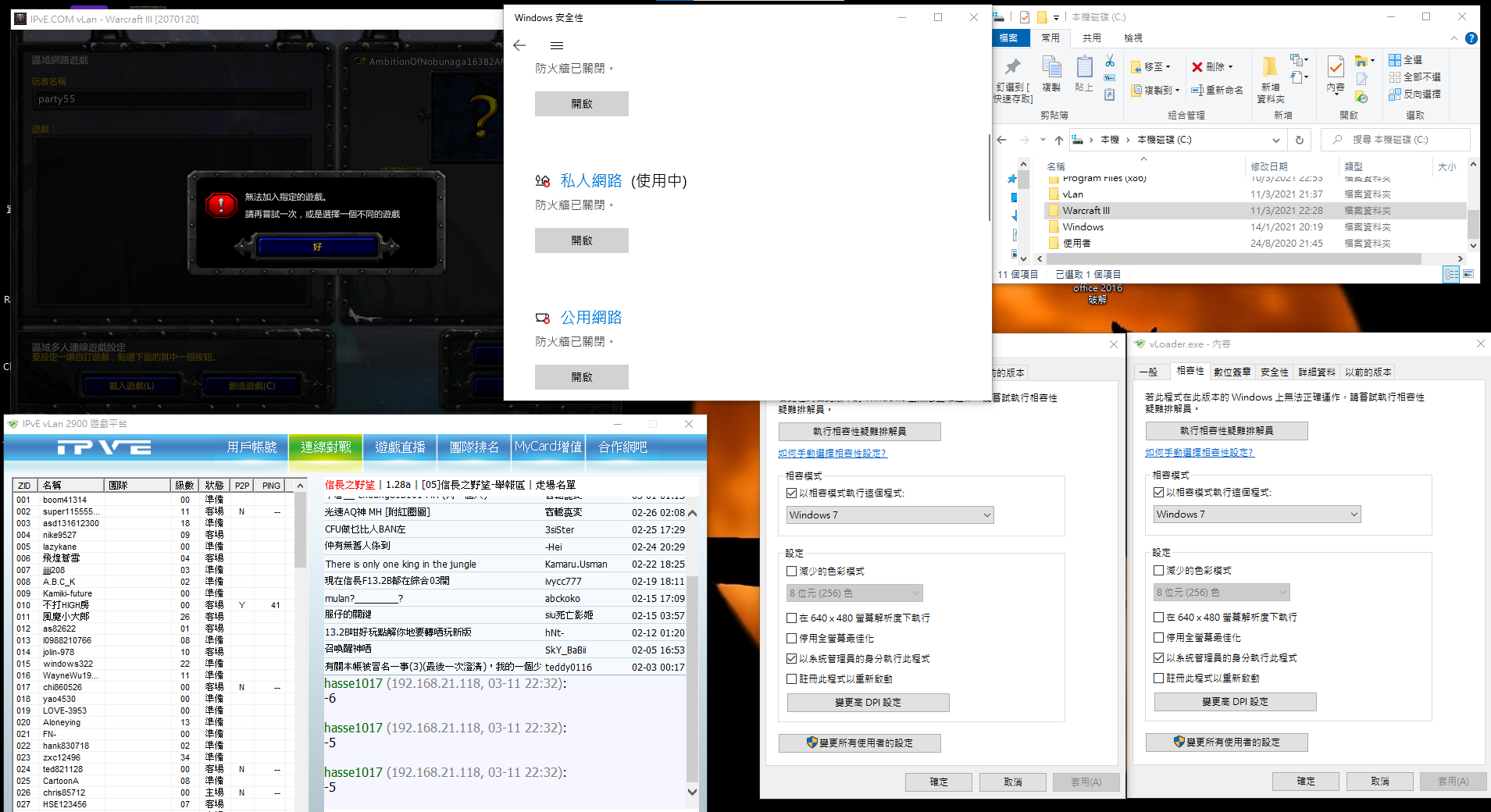
Task: Open the 檢視 ribbon tab in Explorer
Action: coord(1133,38)
